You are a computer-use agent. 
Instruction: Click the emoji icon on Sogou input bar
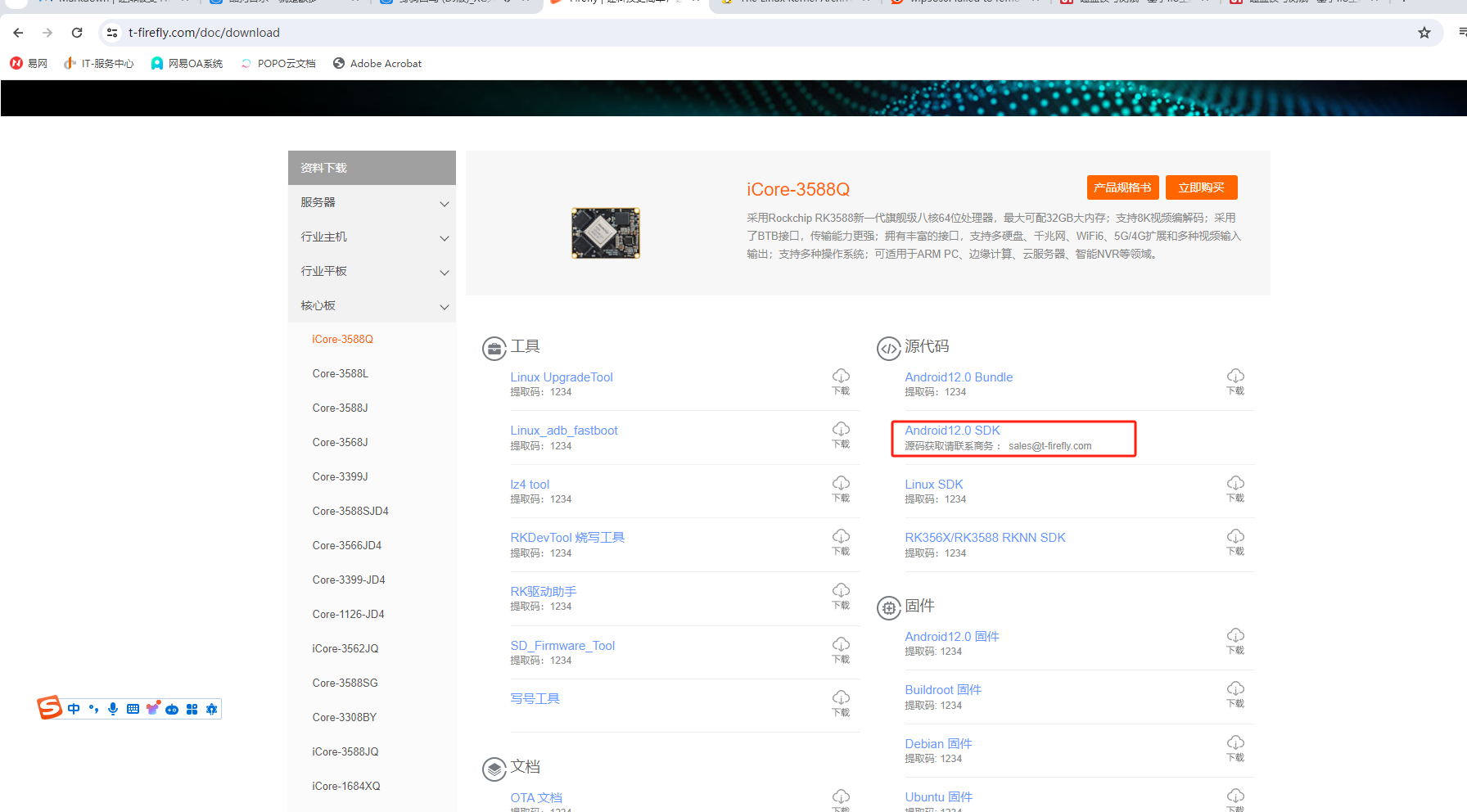pyautogui.click(x=153, y=708)
